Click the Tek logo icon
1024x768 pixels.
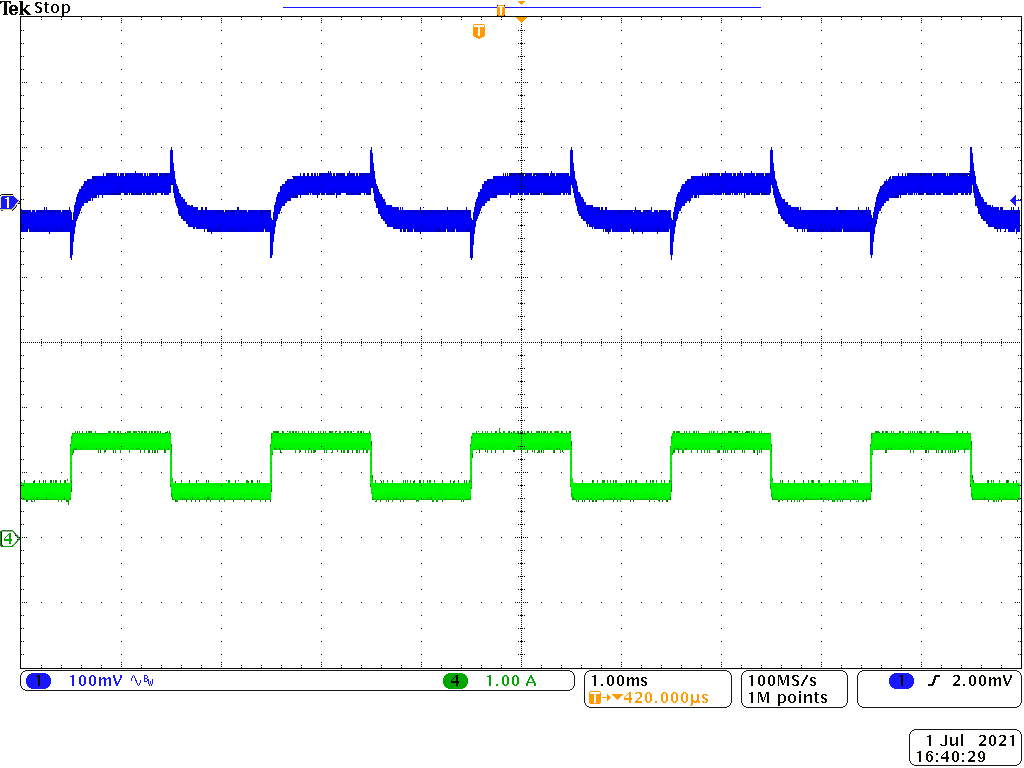[x=15, y=8]
